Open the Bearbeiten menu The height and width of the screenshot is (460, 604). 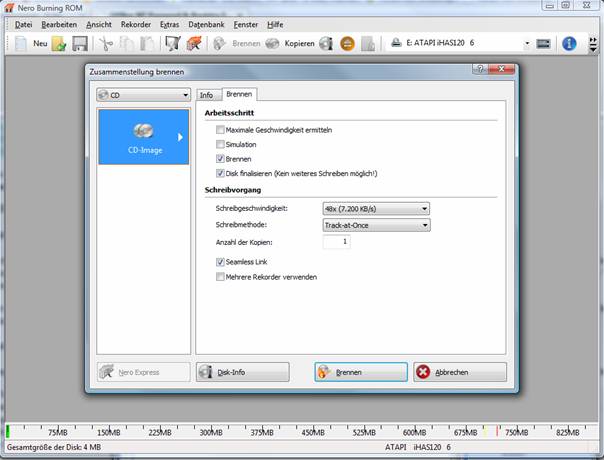pos(59,25)
